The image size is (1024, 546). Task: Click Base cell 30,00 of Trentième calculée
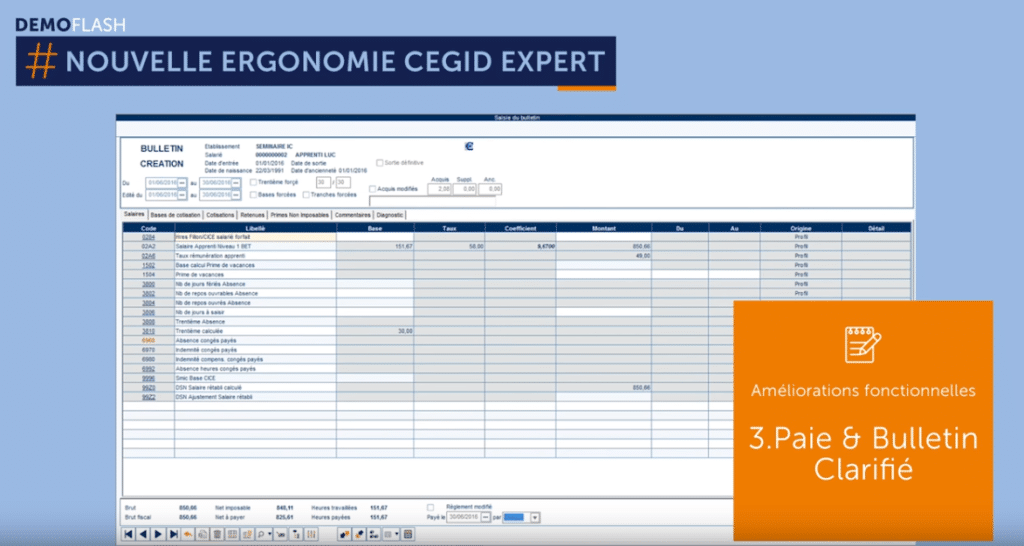[x=375, y=331]
